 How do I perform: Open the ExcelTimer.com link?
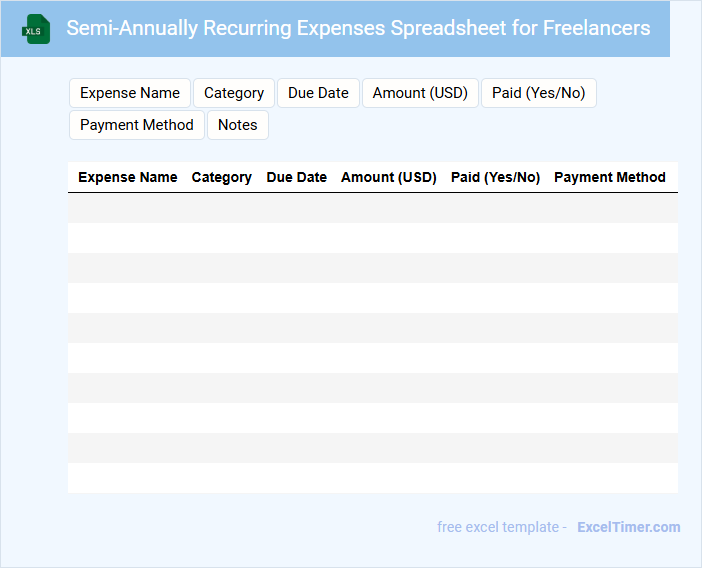pyautogui.click(x=629, y=527)
